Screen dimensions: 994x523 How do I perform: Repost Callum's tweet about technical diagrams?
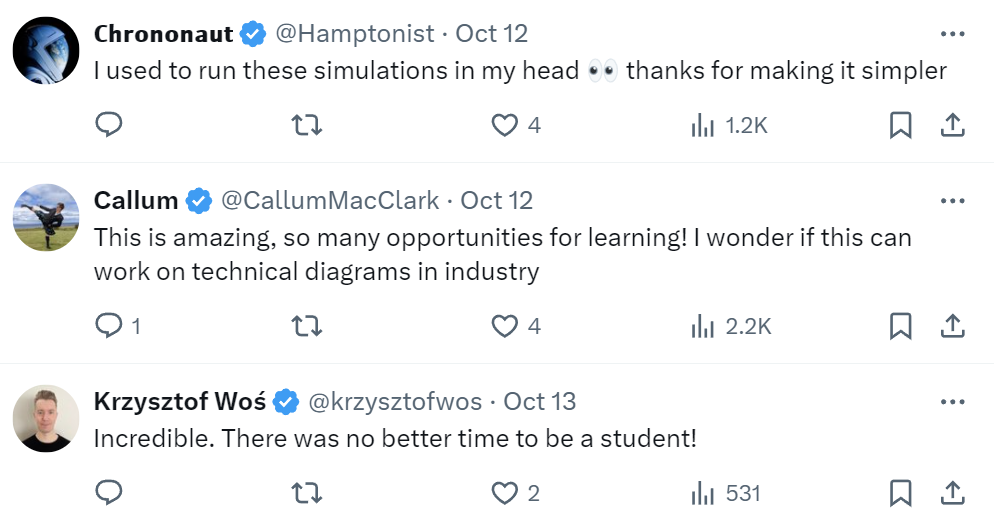coord(306,326)
